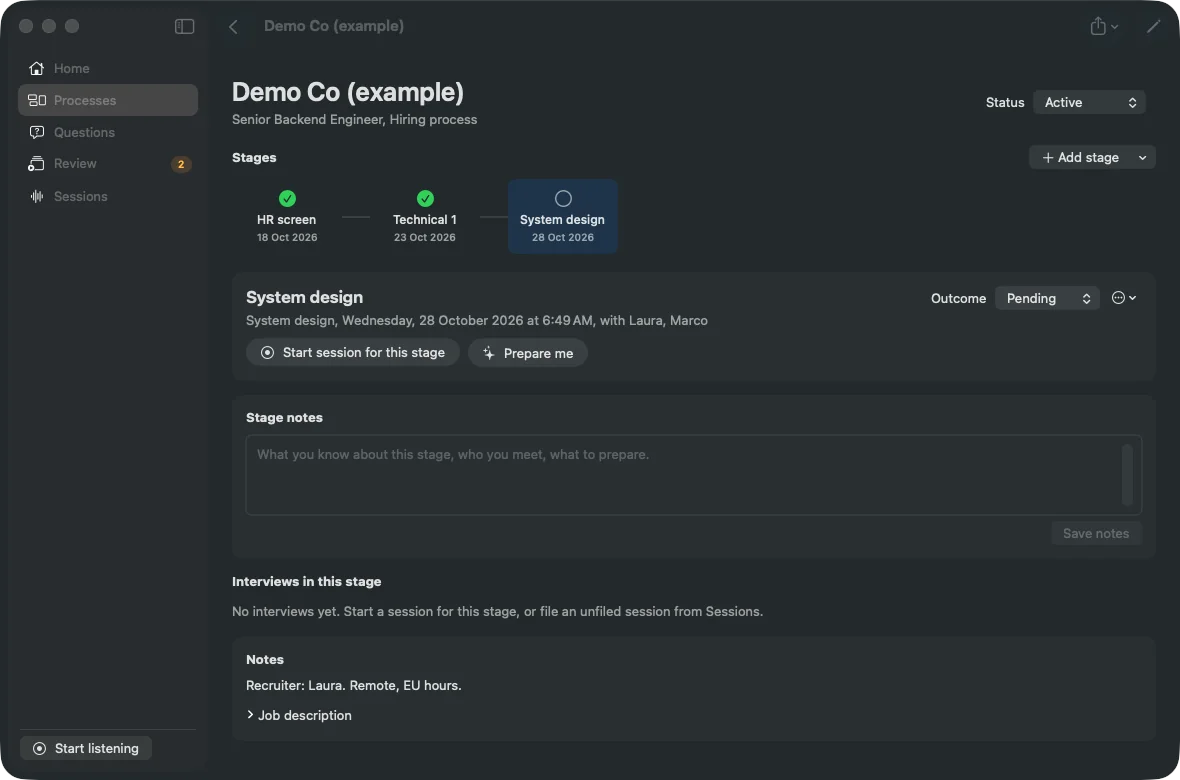The width and height of the screenshot is (1180, 780).
Task: Open Questions in the sidebar
Action: 108,133
